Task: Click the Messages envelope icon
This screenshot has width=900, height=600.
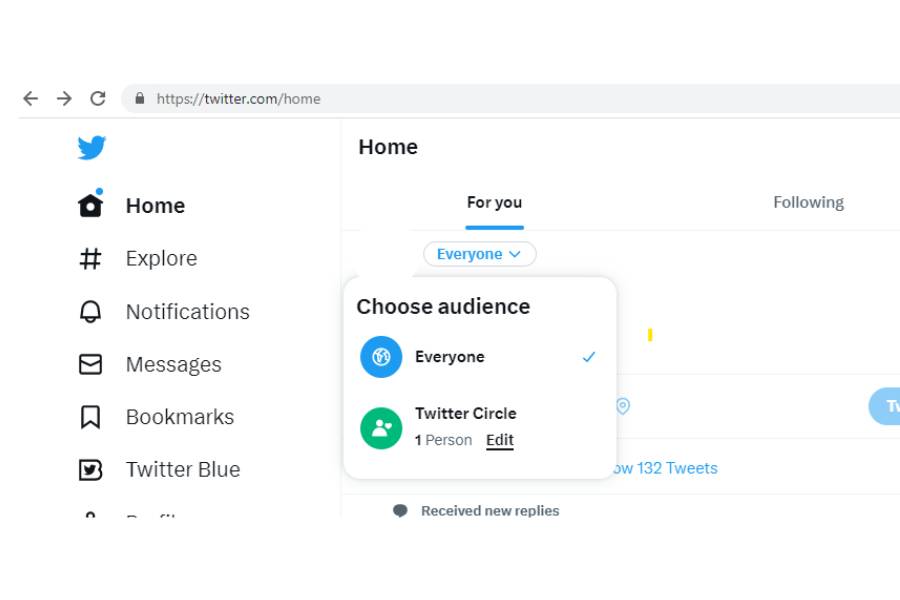Action: click(x=90, y=364)
